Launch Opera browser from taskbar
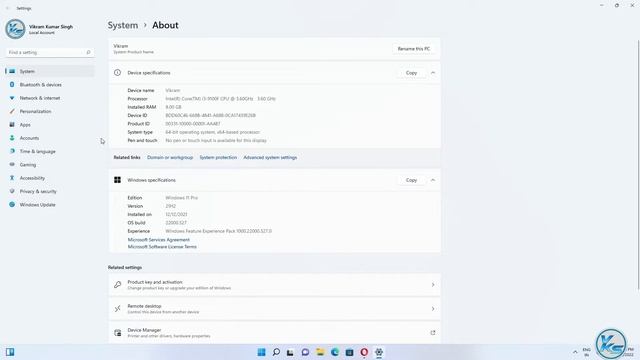The image size is (640, 360). tap(364, 352)
